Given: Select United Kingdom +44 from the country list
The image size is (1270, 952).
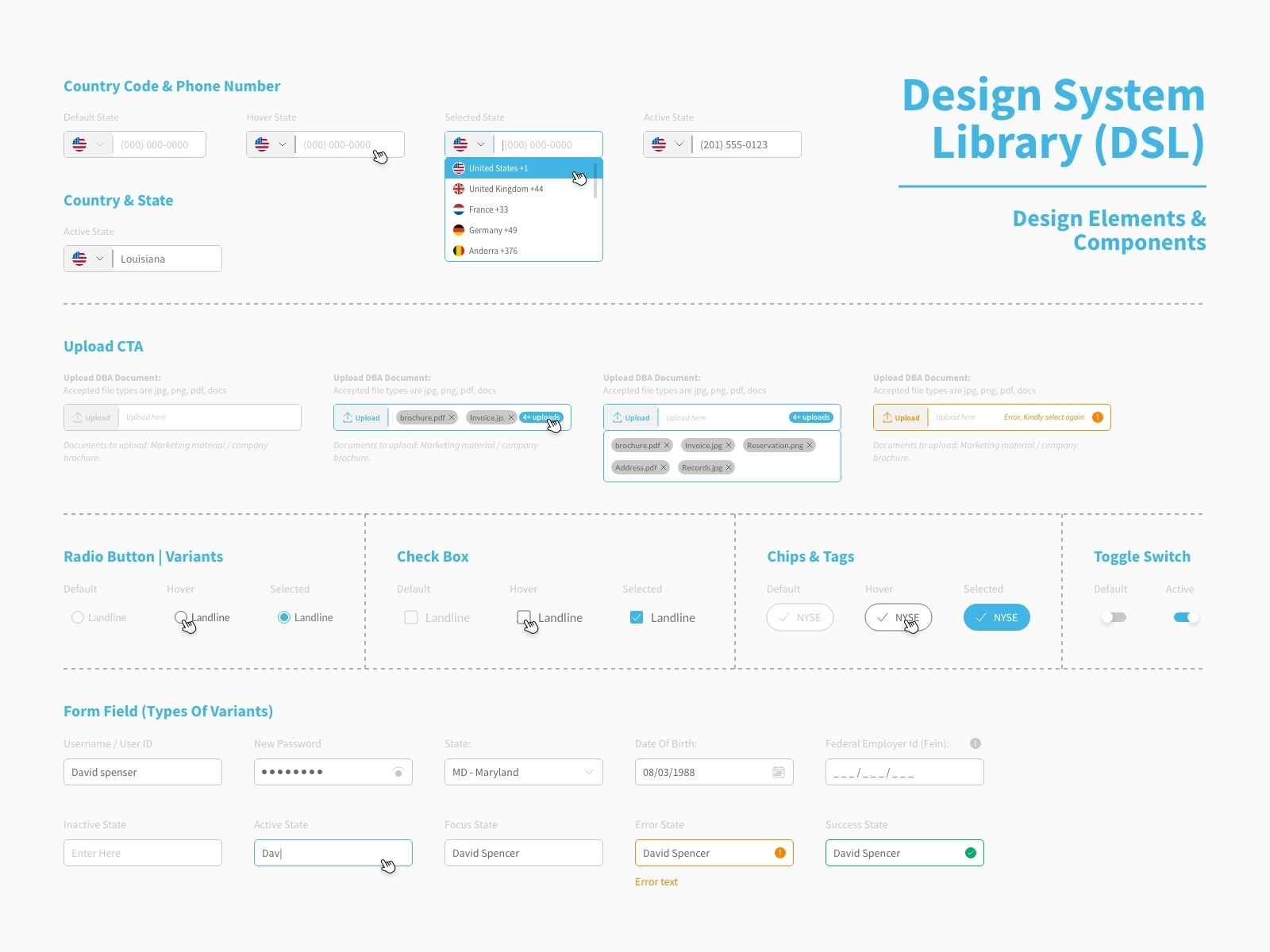Looking at the screenshot, I should pyautogui.click(x=506, y=189).
